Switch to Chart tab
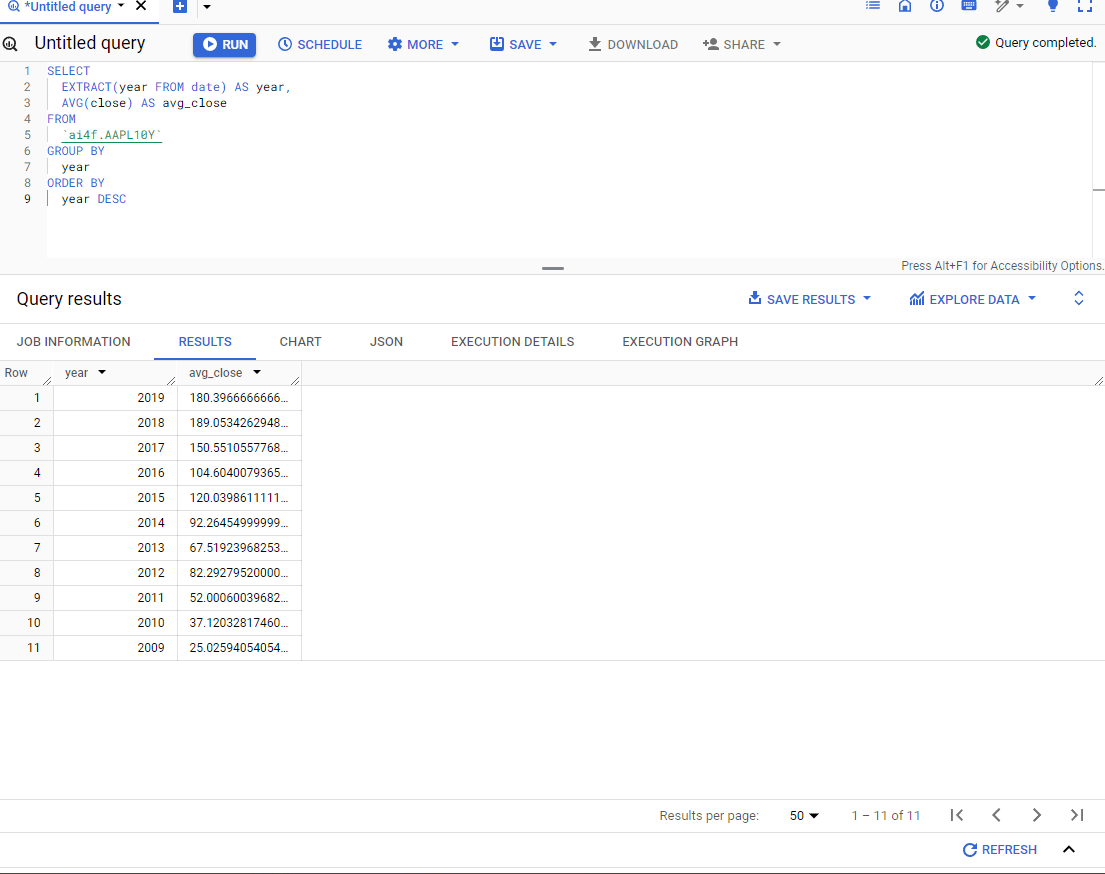1105x874 pixels. [300, 342]
